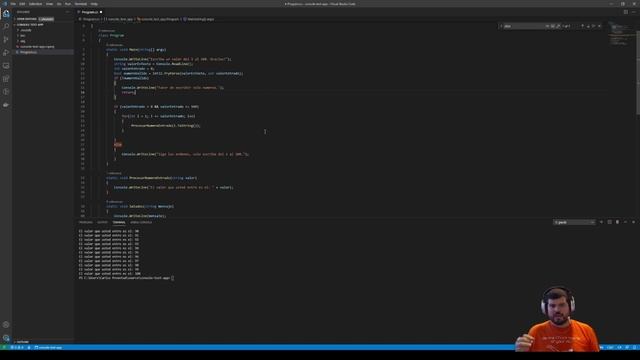Open the Extensions view icon
Viewport: 640px width, 360px height.
point(6,78)
